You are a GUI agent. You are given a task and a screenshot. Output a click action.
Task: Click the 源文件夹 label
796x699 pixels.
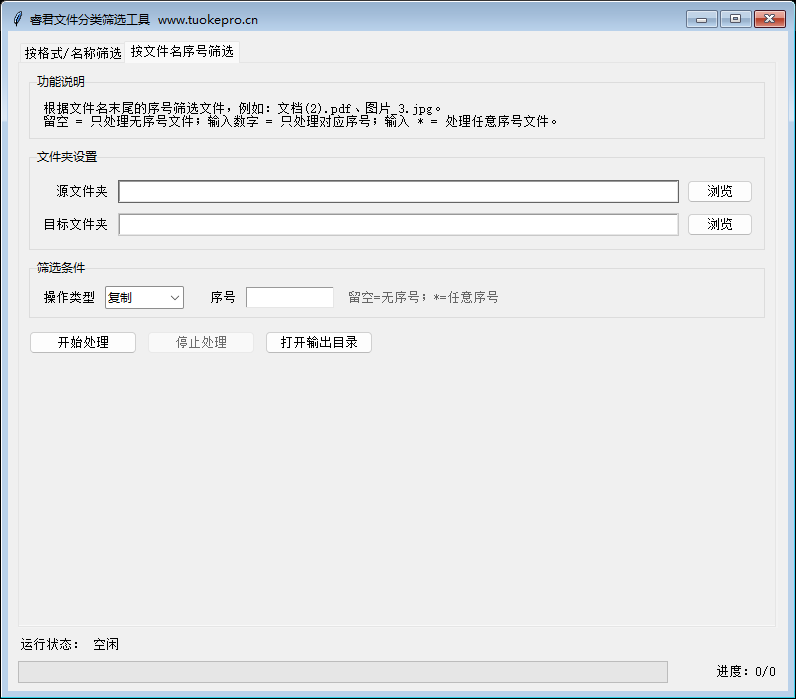82,191
